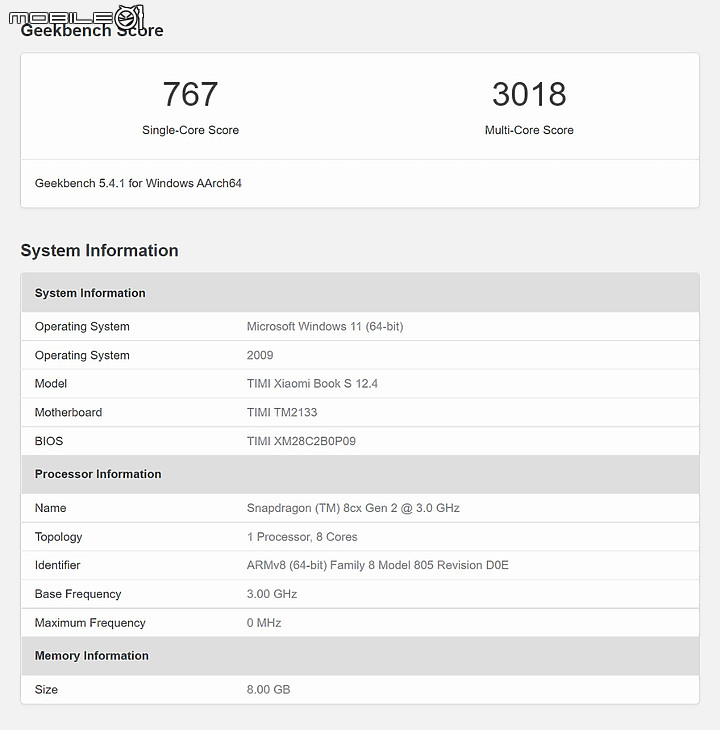Select the 3.00 GHz base frequency value
This screenshot has width=720, height=730.
click(272, 594)
